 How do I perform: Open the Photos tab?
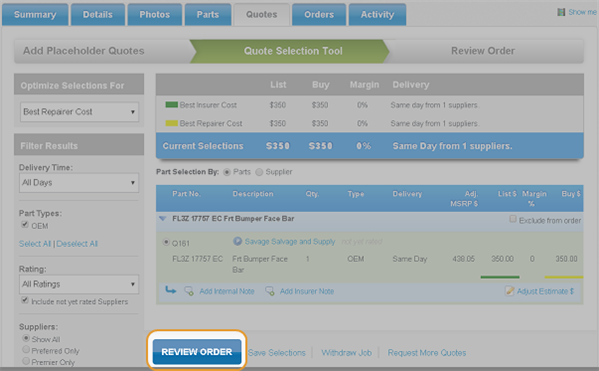pyautogui.click(x=155, y=15)
